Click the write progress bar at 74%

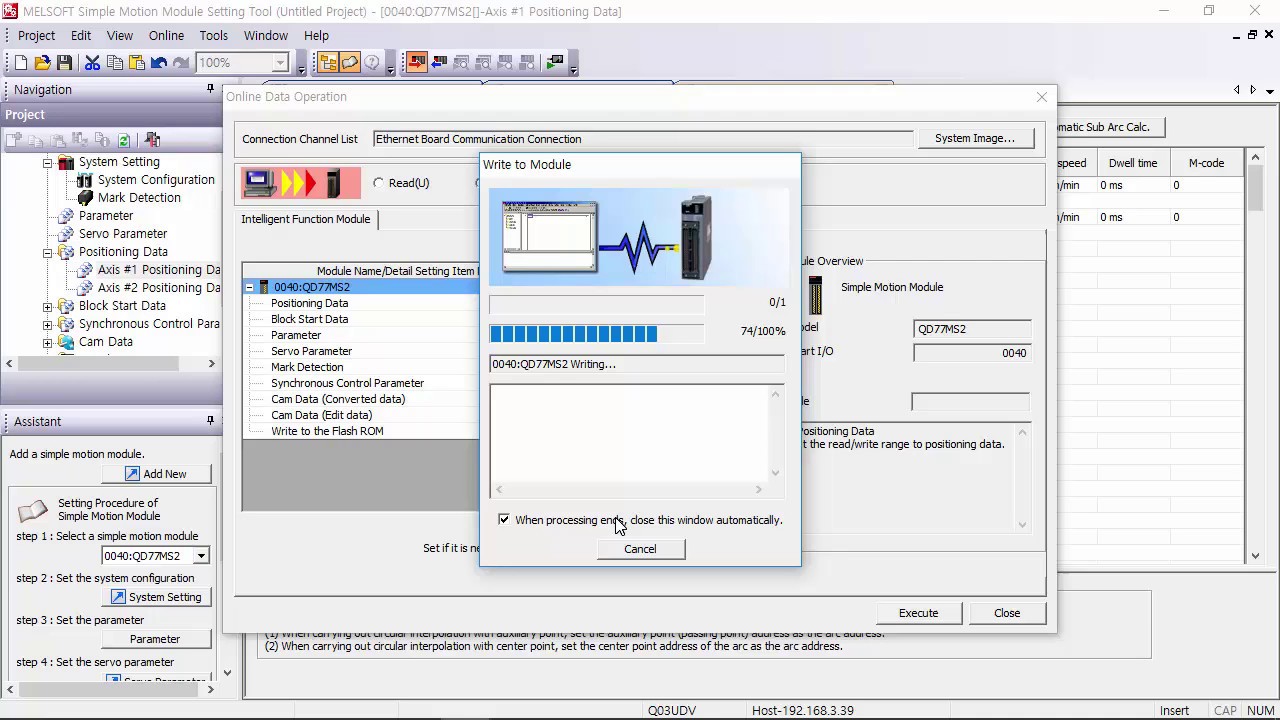tap(596, 333)
